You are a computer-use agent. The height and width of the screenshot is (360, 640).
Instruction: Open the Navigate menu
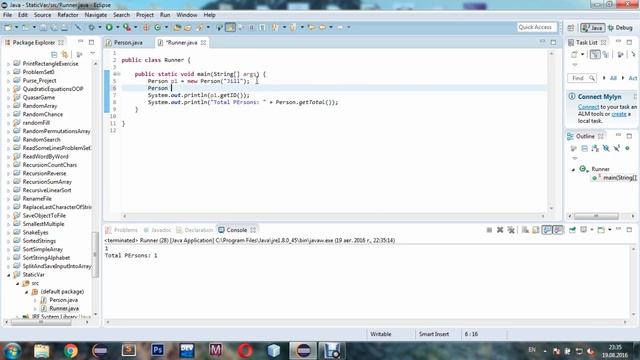point(96,15)
